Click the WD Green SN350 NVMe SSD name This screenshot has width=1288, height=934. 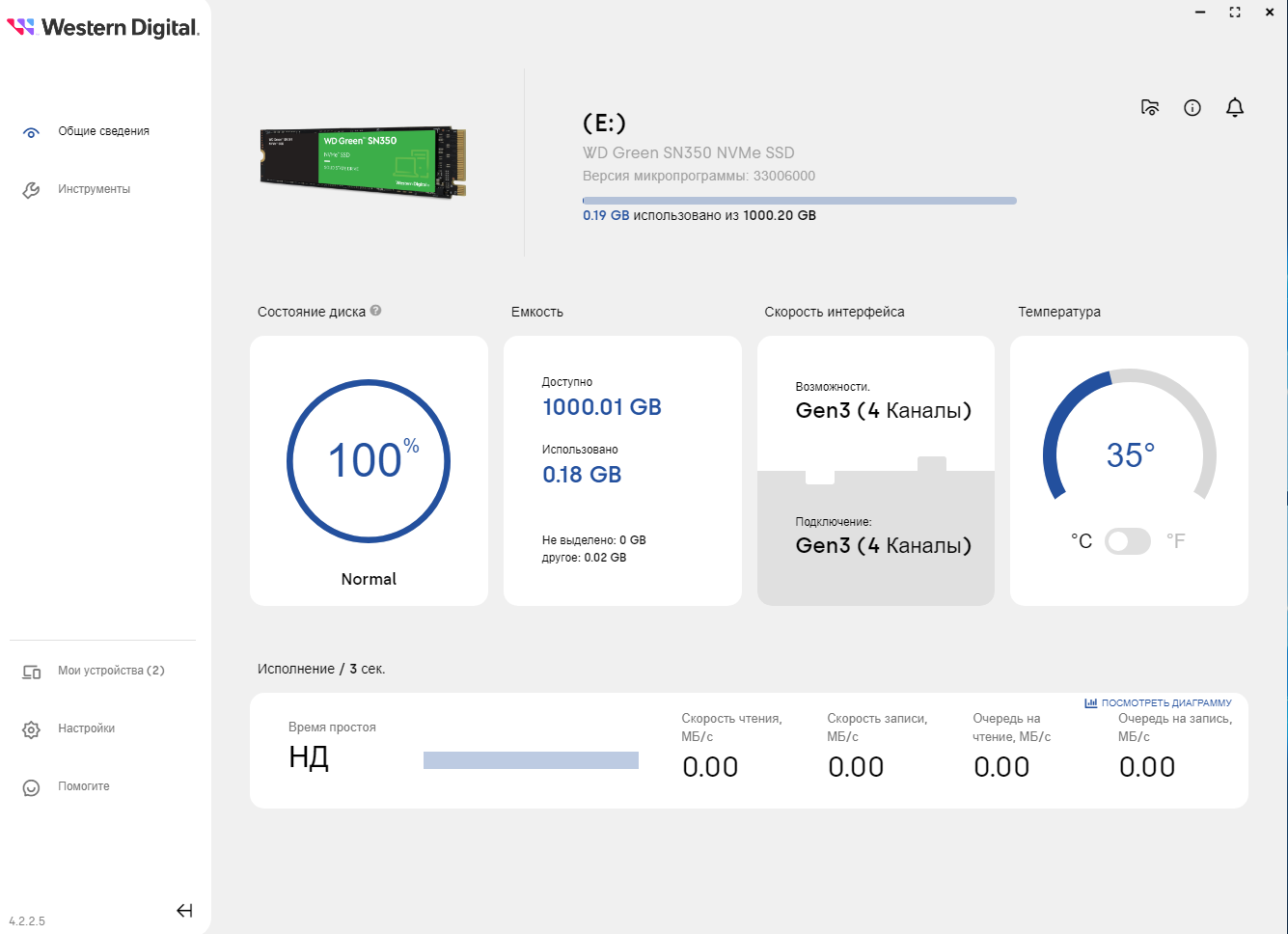pos(689,152)
